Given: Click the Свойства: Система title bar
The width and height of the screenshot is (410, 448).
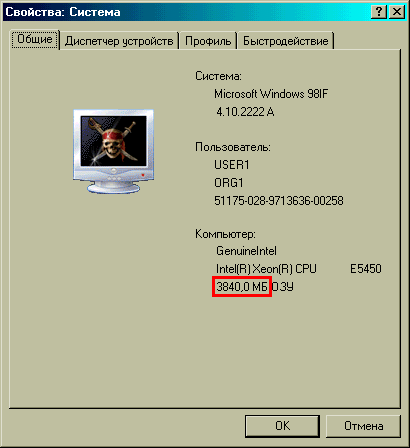Looking at the screenshot, I should 187,12.
